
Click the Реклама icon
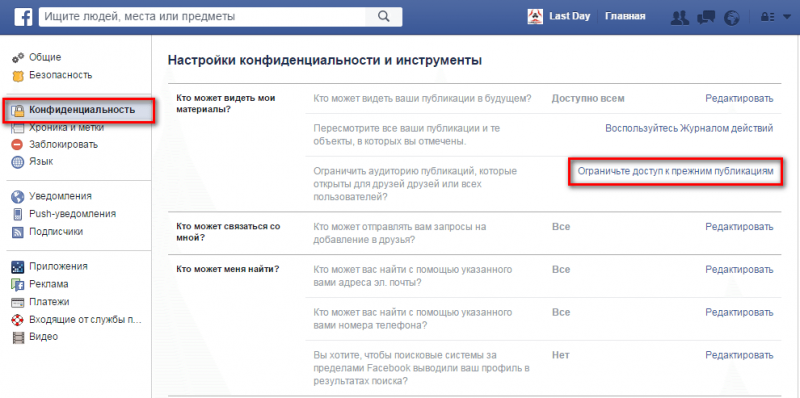point(18,285)
